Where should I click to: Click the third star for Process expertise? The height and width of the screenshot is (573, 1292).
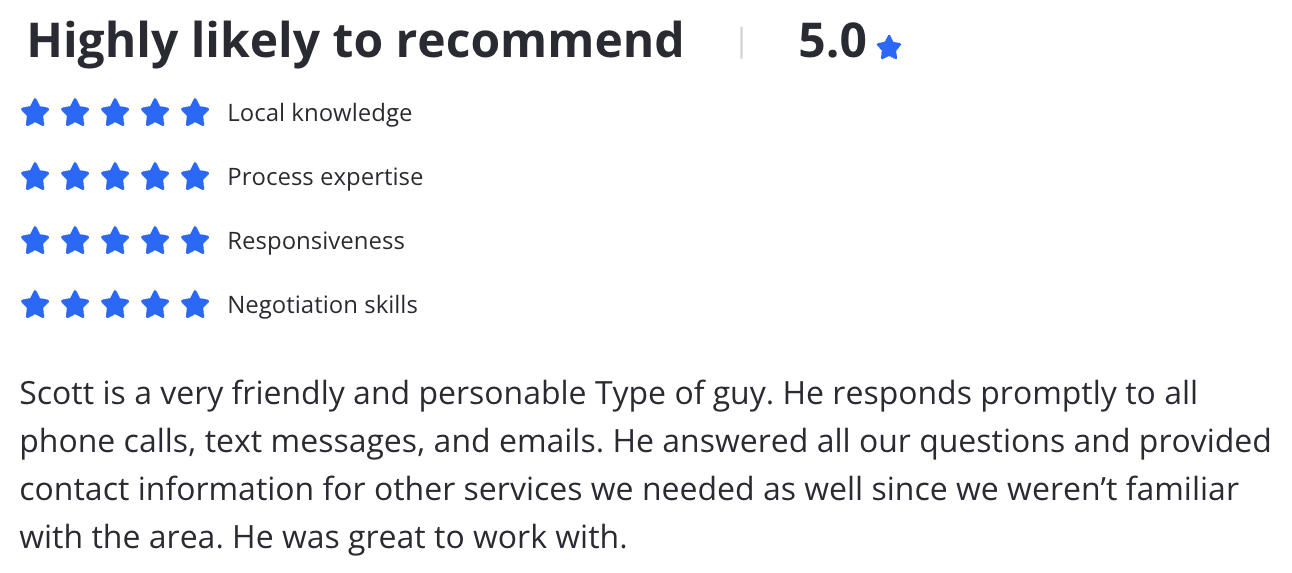(115, 177)
